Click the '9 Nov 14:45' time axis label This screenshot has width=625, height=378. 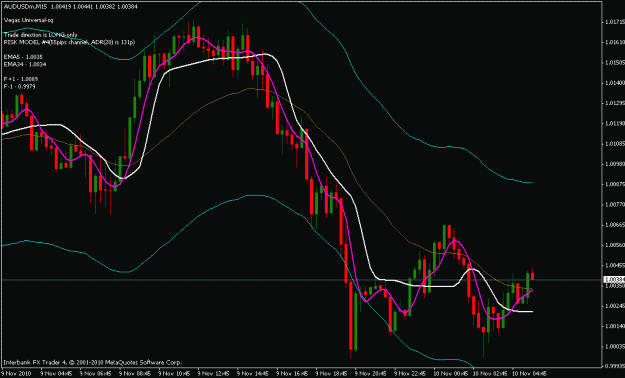click(254, 374)
